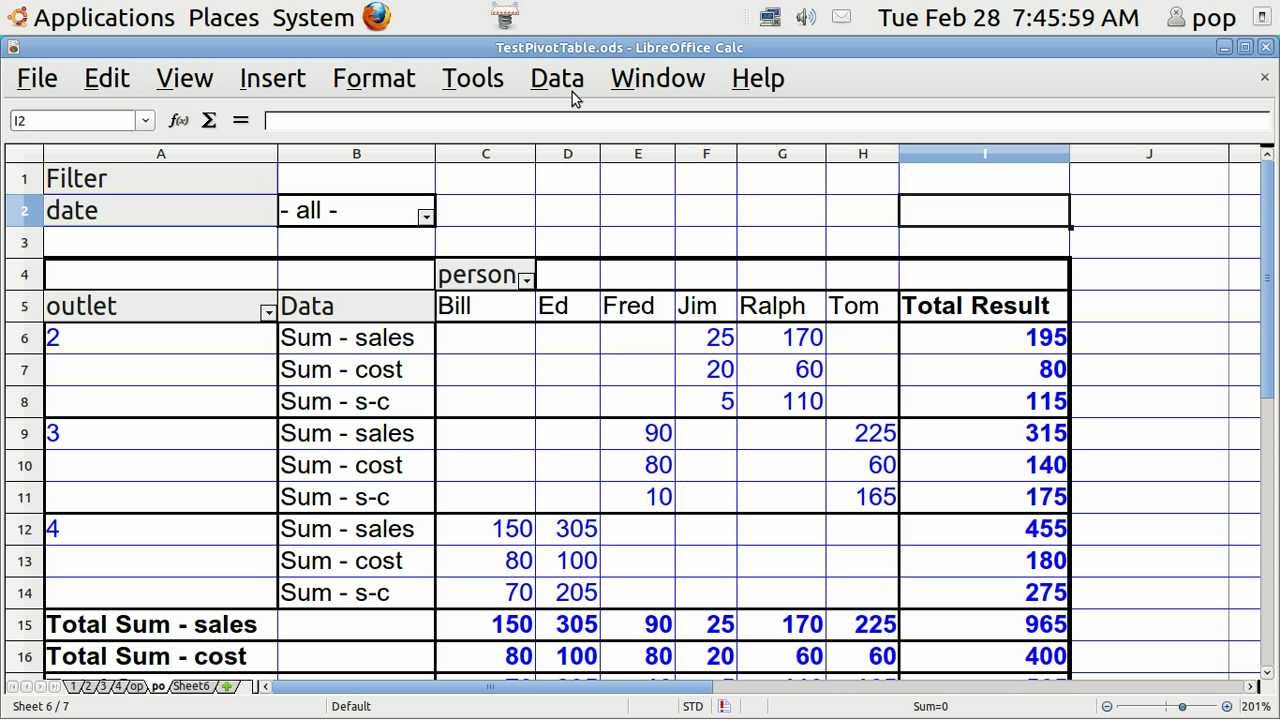Select column A header
The height and width of the screenshot is (720, 1280).
(161, 153)
